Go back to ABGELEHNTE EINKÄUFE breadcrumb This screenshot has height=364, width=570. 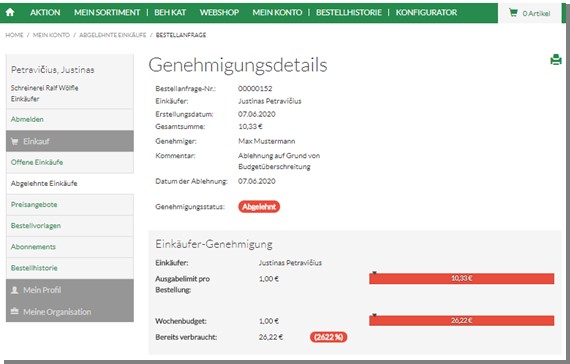113,35
